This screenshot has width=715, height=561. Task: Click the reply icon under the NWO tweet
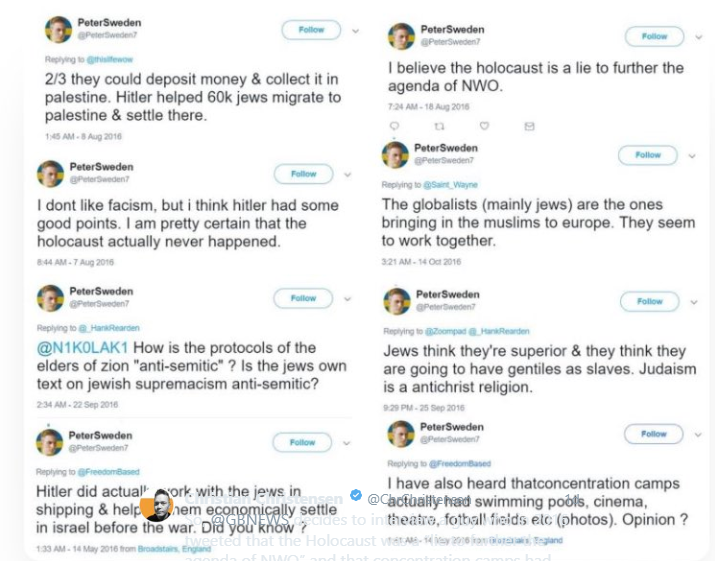pyautogui.click(x=394, y=126)
